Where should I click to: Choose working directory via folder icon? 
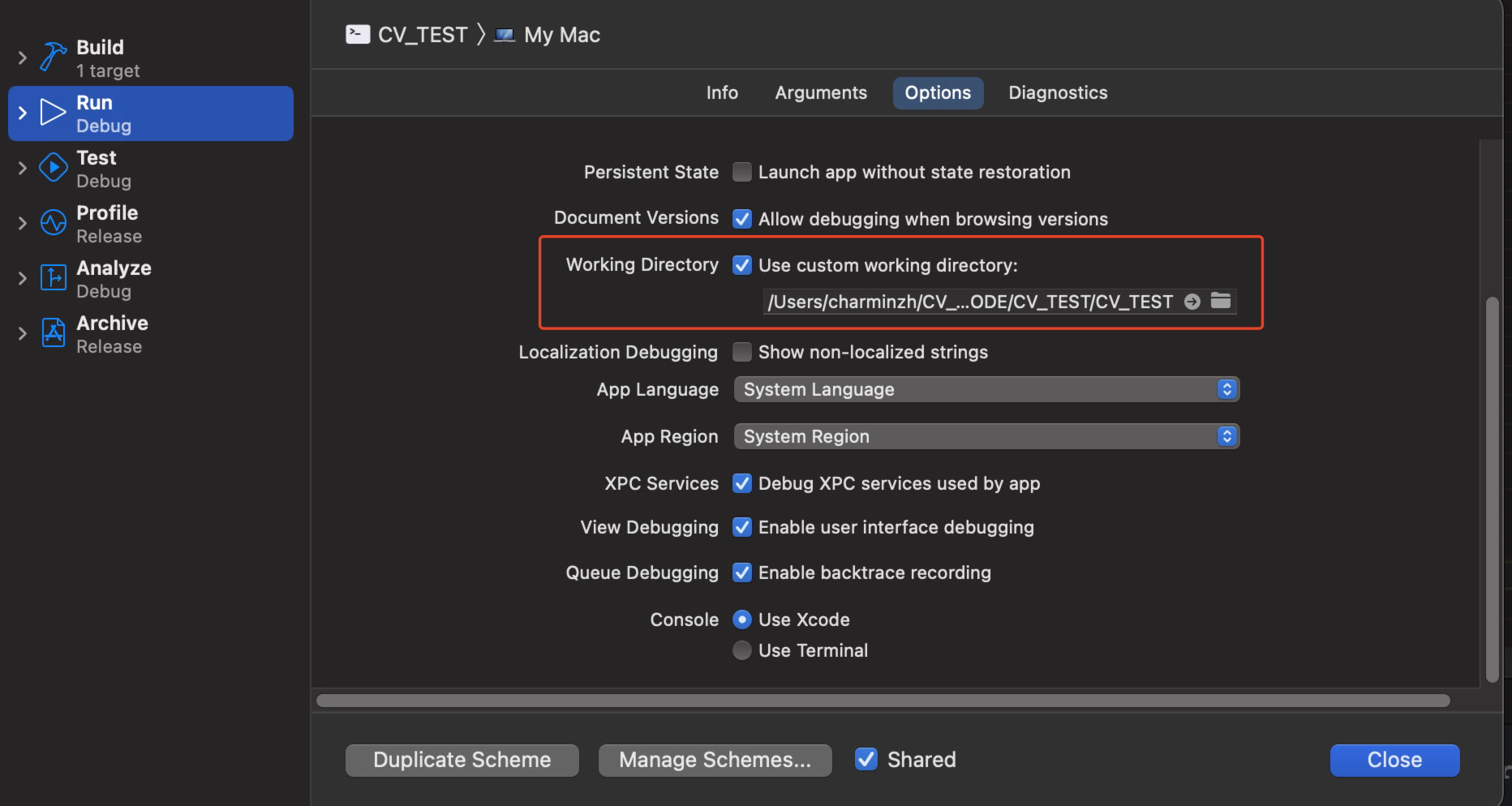(x=1221, y=301)
